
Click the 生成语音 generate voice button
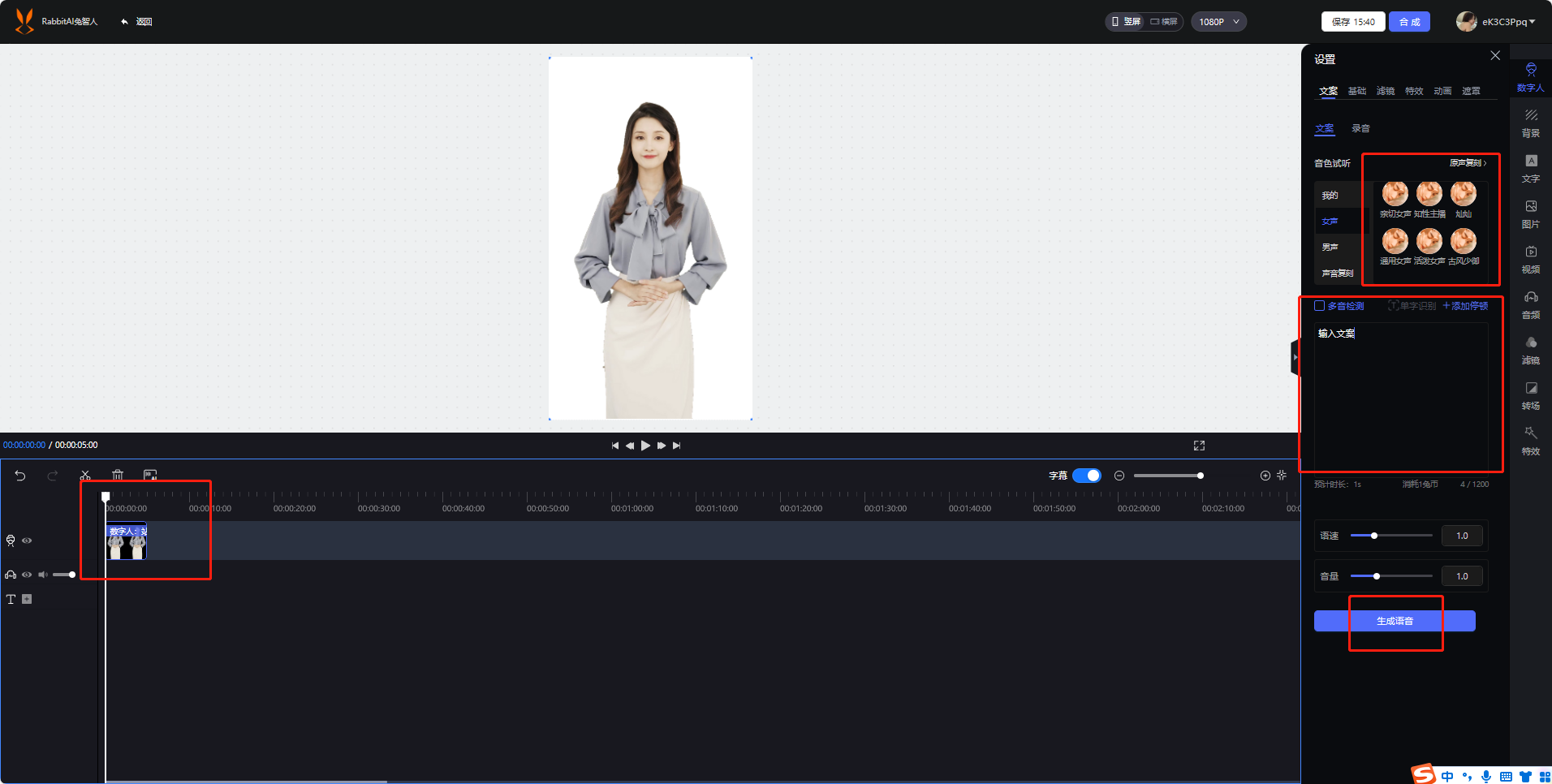pos(1395,621)
